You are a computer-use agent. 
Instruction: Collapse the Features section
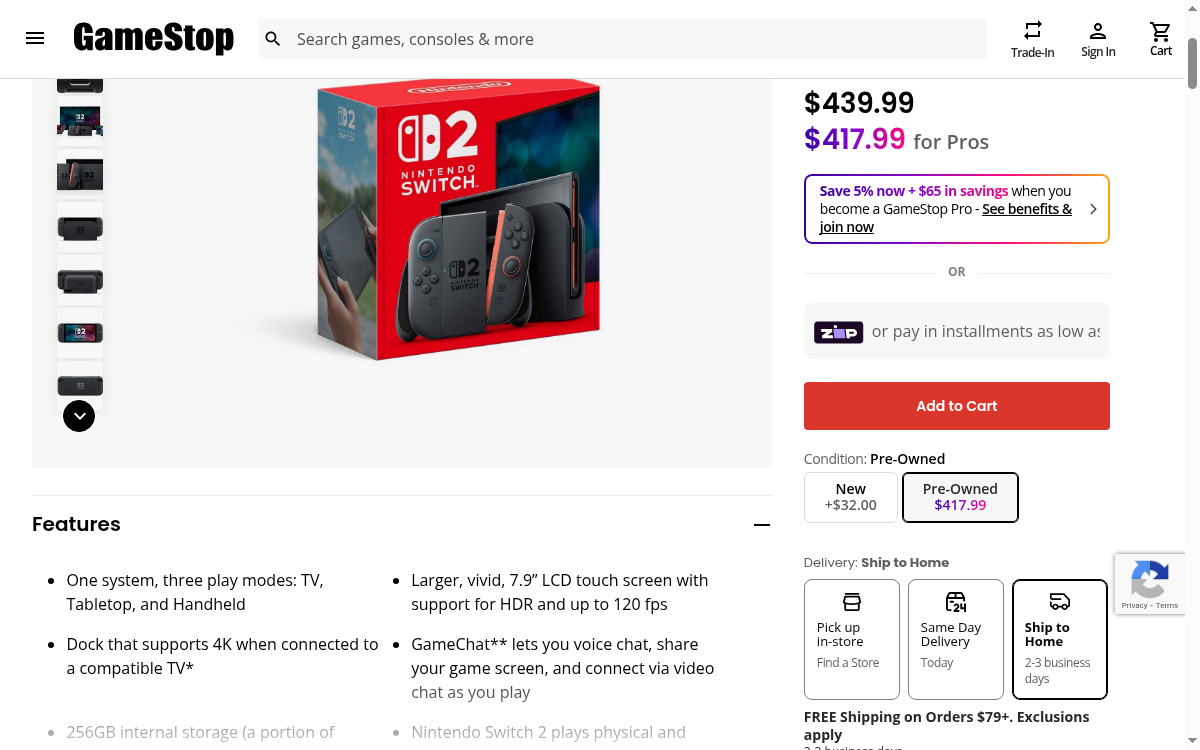(762, 524)
